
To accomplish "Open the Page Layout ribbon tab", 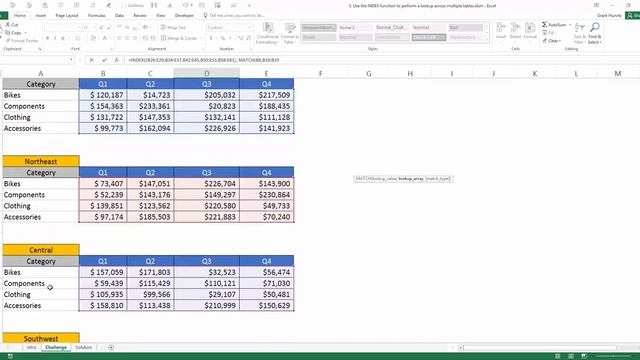I will pyautogui.click(x=67, y=16).
